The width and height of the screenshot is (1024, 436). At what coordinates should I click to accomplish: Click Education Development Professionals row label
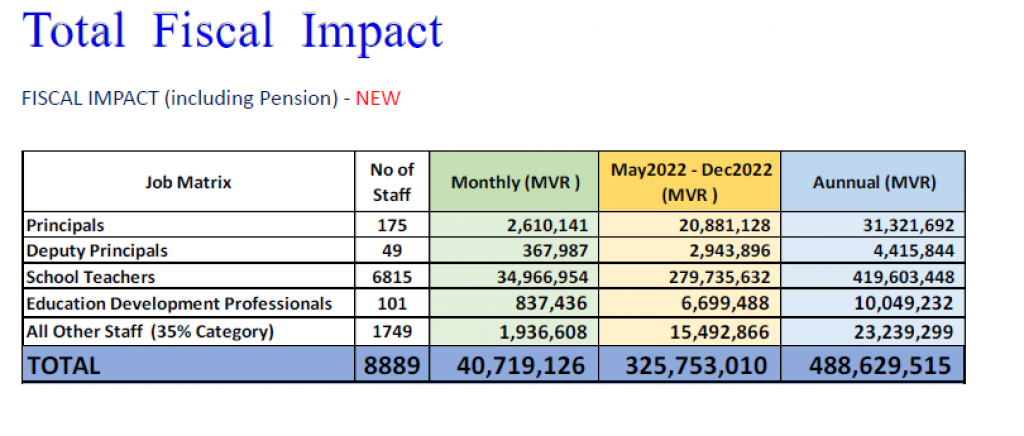[x=179, y=304]
